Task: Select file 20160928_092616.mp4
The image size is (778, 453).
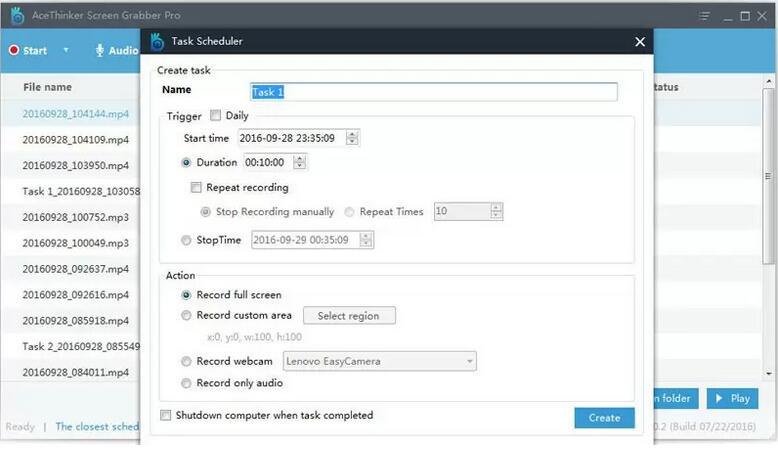Action: pyautogui.click(x=75, y=295)
